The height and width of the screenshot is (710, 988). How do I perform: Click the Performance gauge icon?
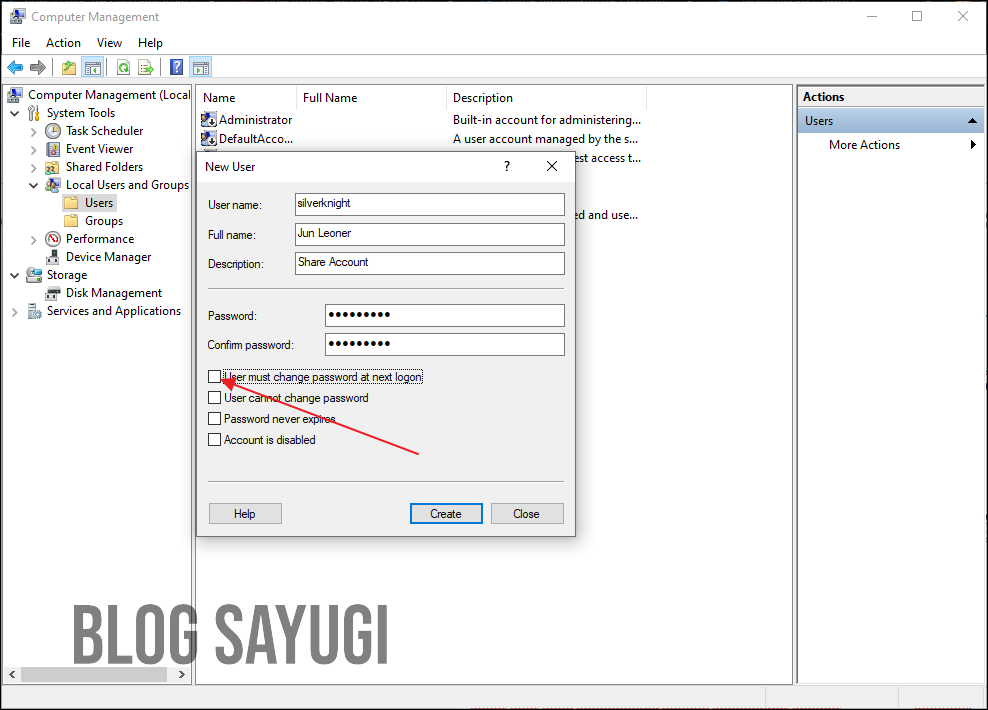(53, 239)
